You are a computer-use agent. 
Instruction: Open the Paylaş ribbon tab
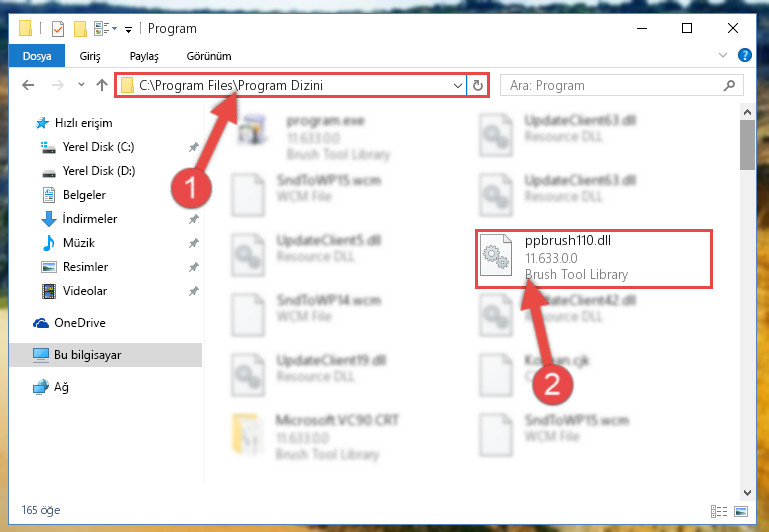tap(144, 56)
